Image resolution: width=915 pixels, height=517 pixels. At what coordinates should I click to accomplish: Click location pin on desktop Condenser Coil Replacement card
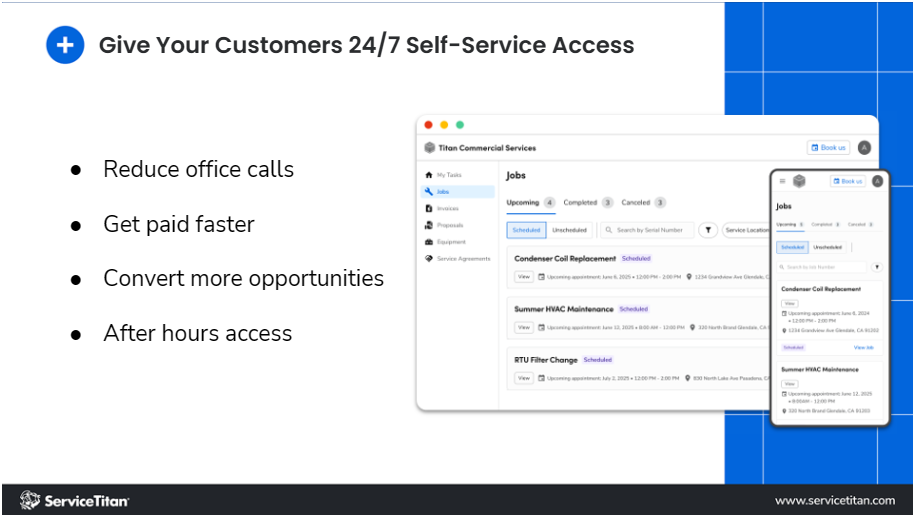[689, 277]
